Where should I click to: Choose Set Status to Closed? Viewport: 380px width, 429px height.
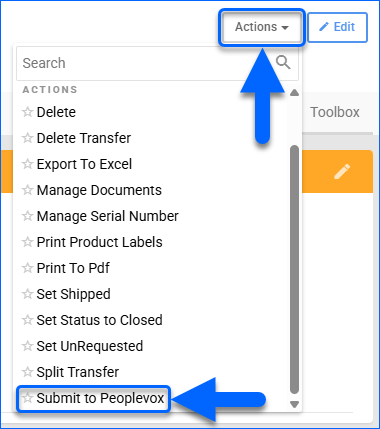point(99,320)
